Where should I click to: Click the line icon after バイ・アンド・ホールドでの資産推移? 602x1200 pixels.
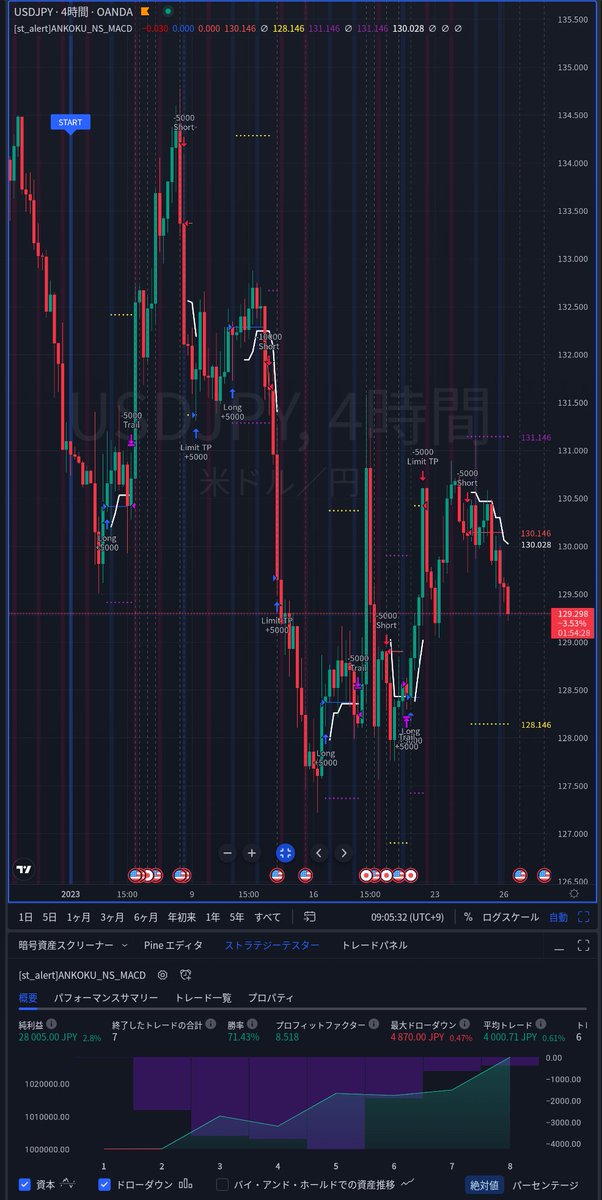(x=409, y=1183)
